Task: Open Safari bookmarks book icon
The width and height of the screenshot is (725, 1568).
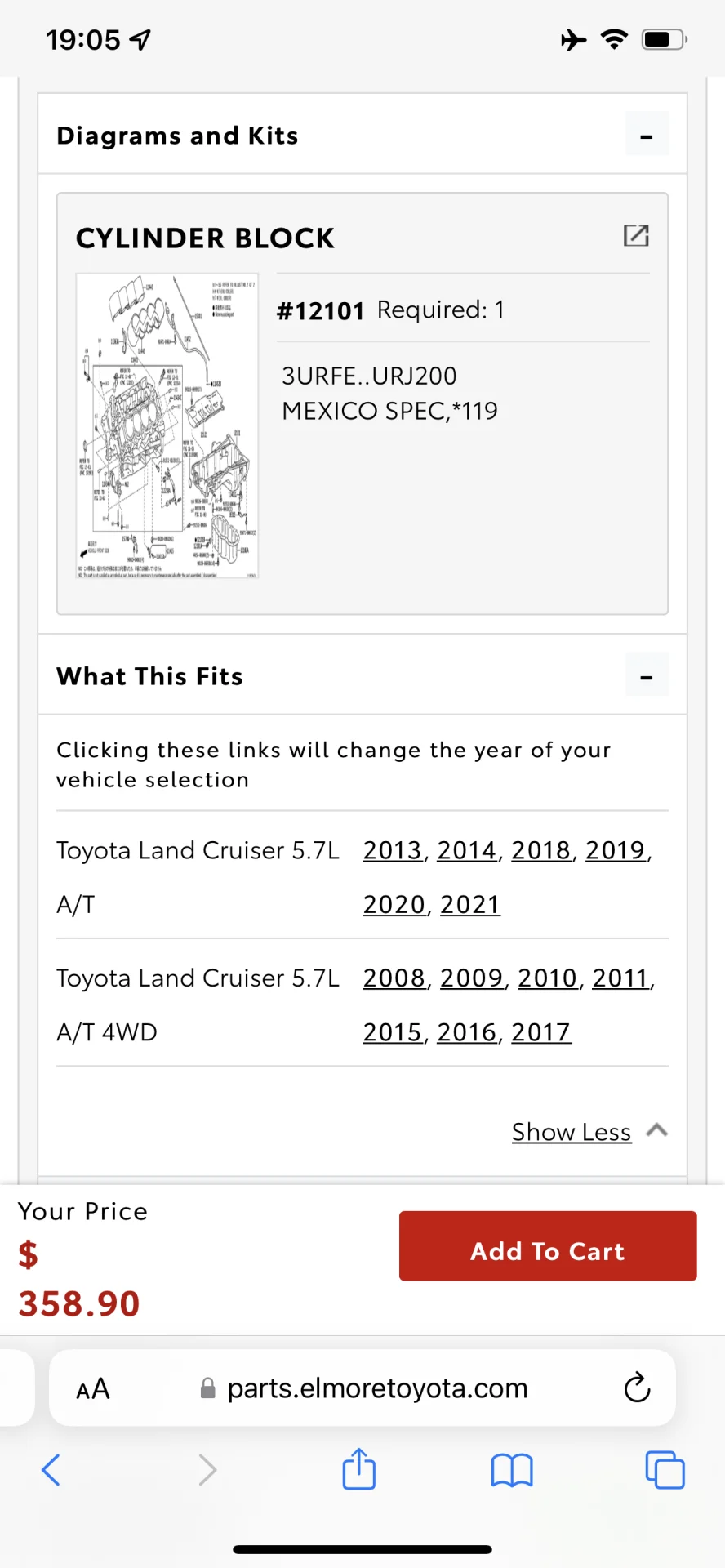Action: 512,1471
